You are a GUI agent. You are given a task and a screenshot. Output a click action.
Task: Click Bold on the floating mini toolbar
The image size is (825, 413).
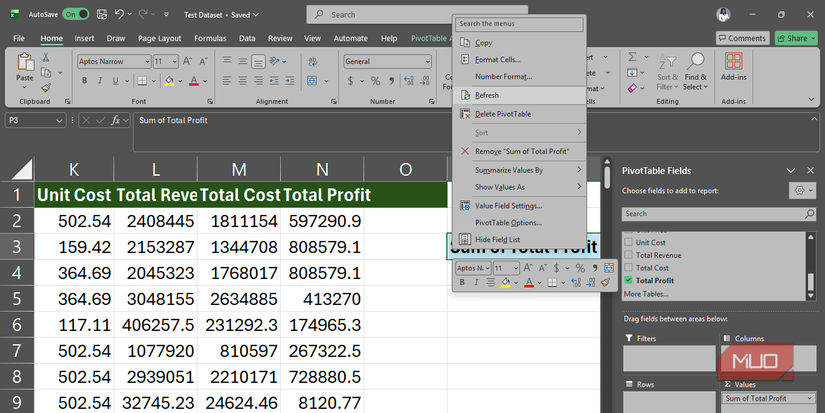click(462, 283)
